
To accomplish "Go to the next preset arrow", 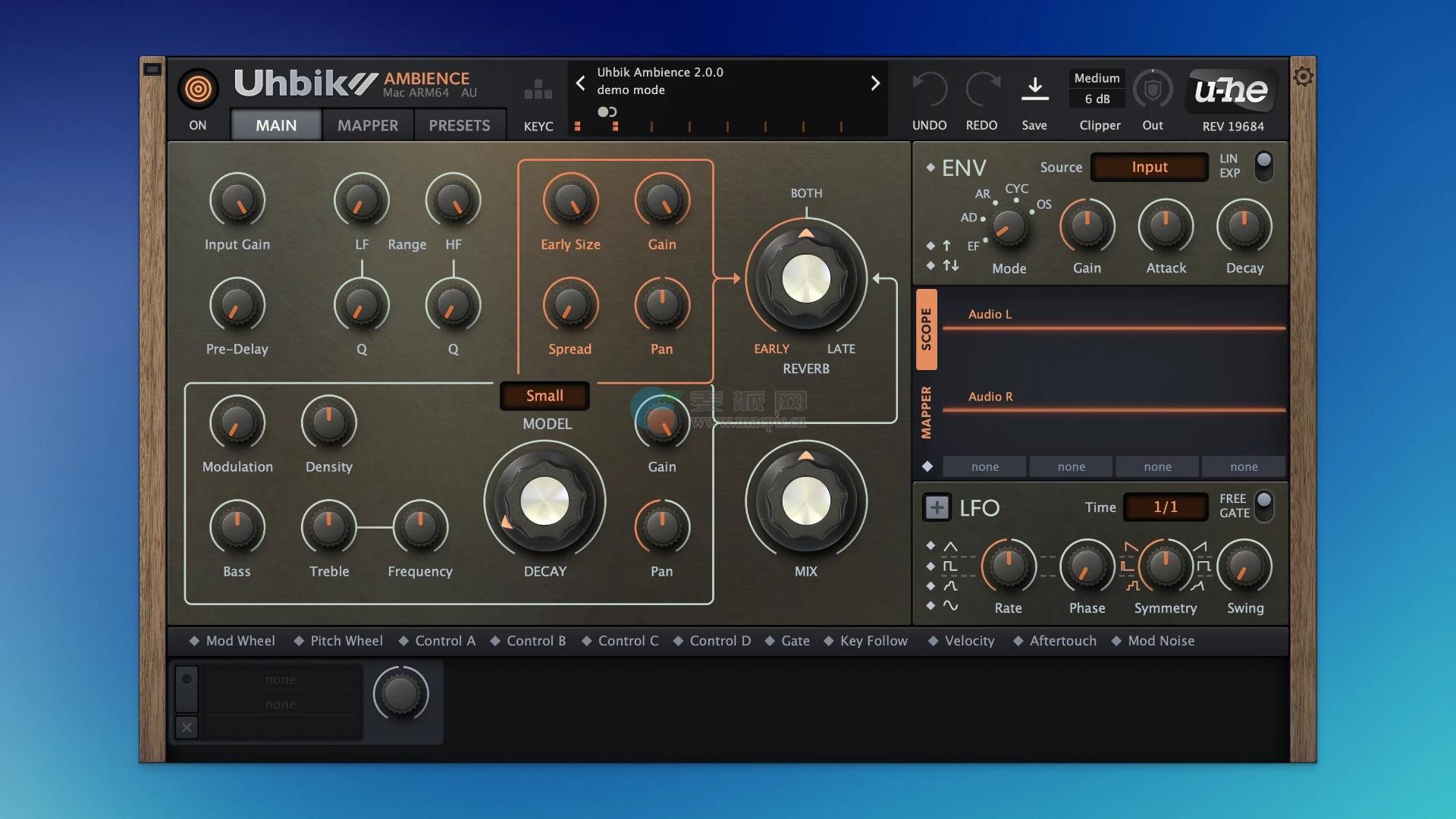I will pos(874,83).
